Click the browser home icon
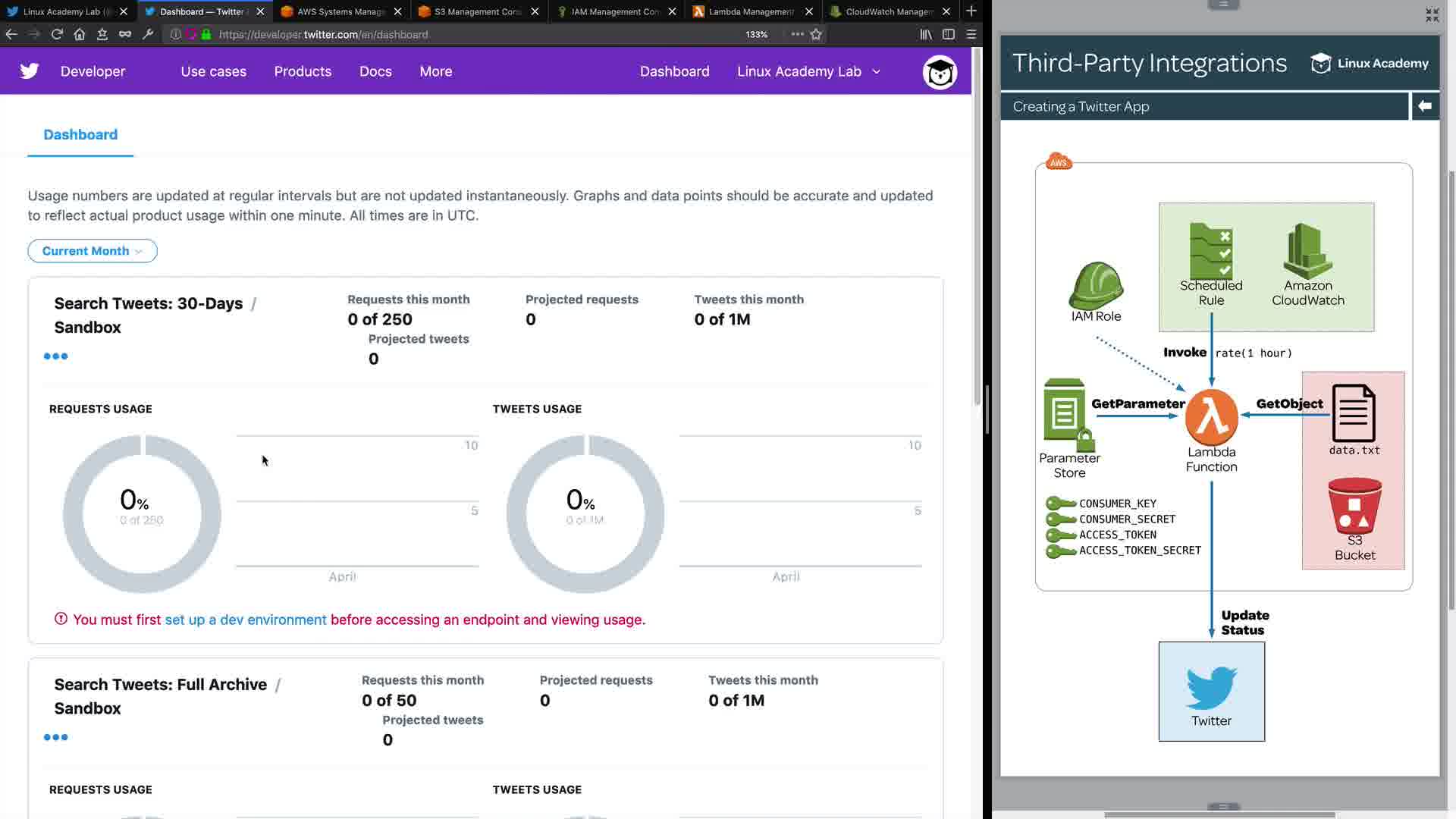 pos(80,34)
